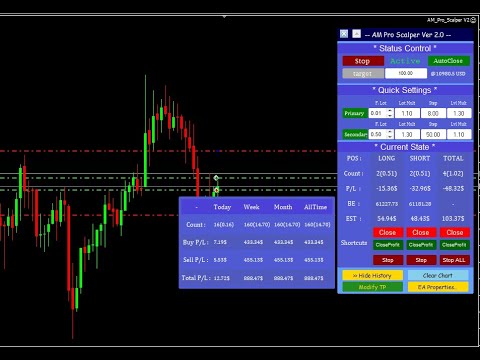Click LONG count value 2(0.51)

pyautogui.click(x=387, y=174)
